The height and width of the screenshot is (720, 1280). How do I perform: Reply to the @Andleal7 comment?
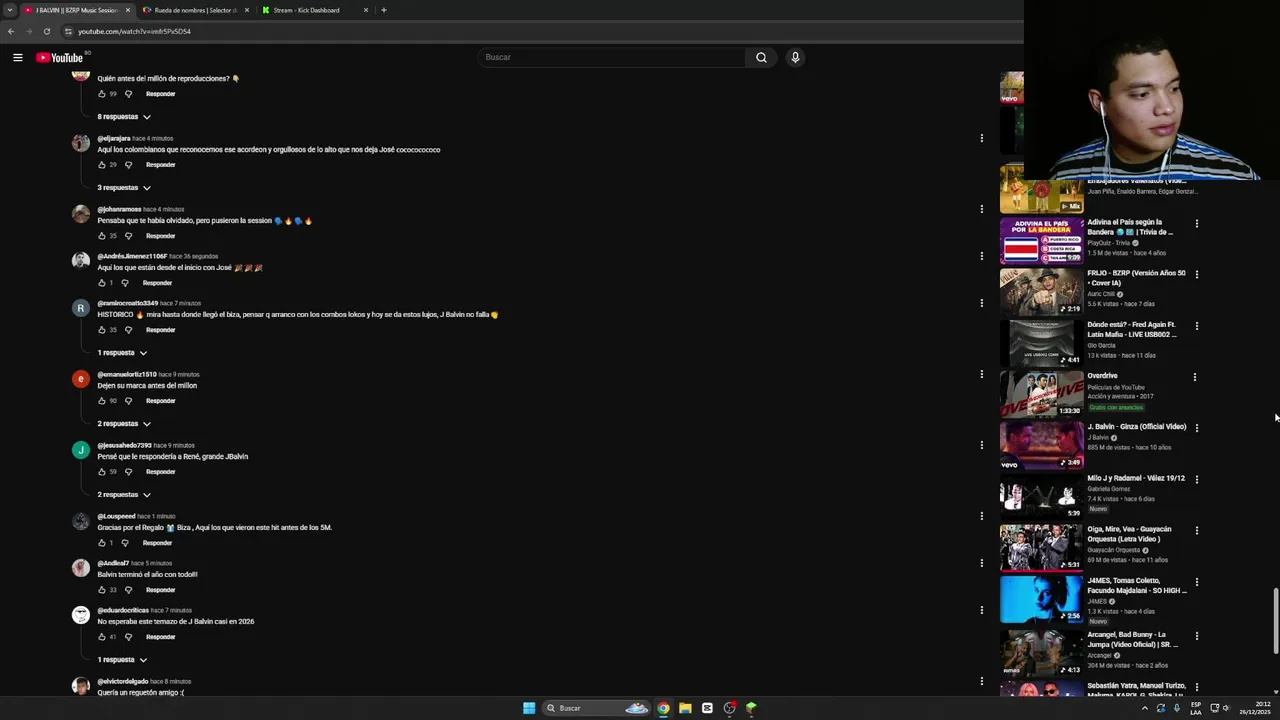(160, 590)
